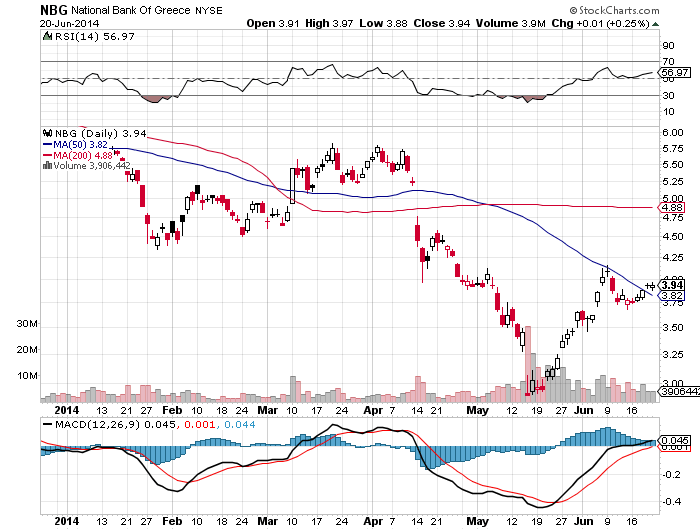Click the High 3.97 value
This screenshot has width=700, height=530.
[329, 23]
